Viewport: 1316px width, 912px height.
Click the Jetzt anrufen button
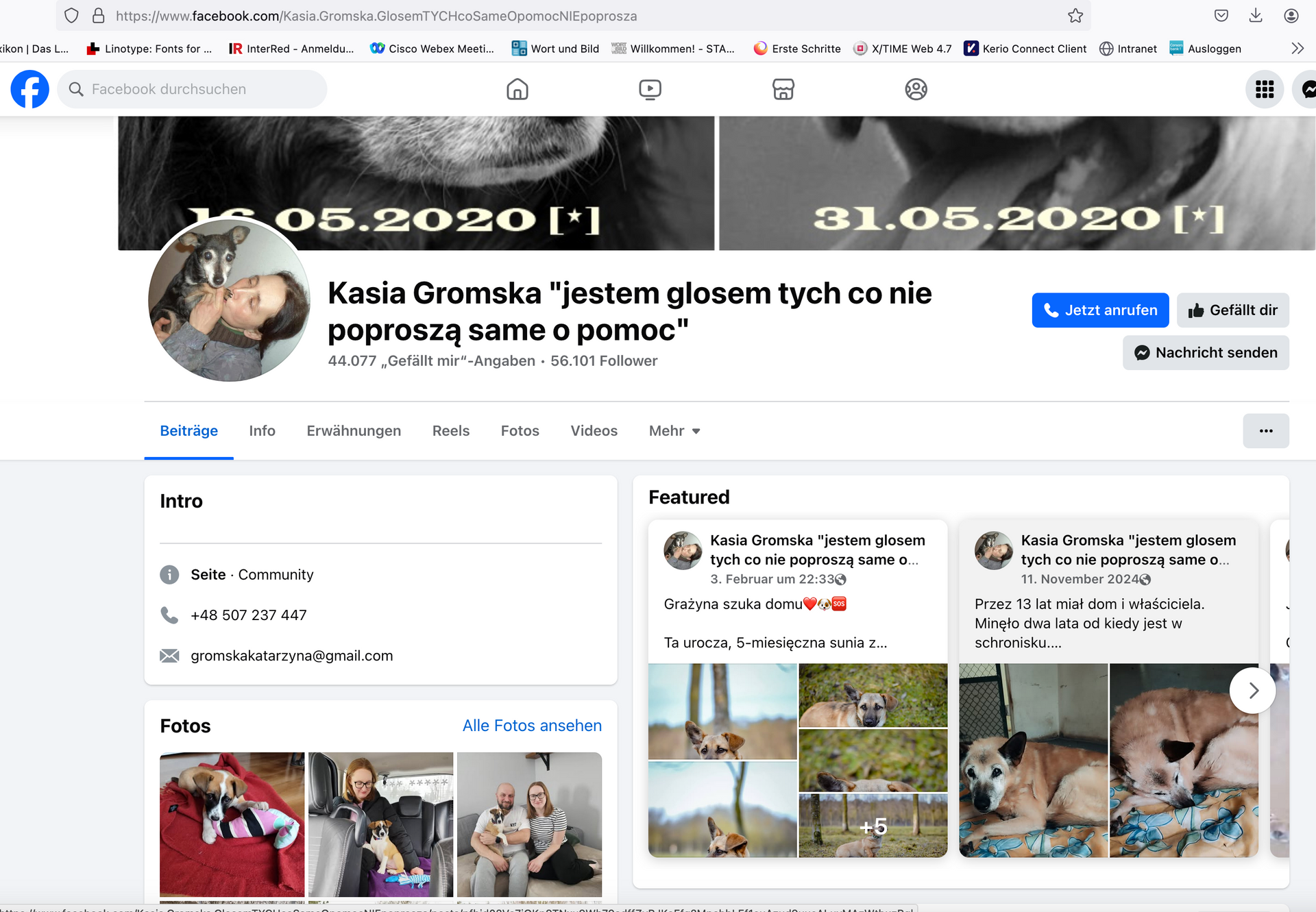[x=1100, y=310]
